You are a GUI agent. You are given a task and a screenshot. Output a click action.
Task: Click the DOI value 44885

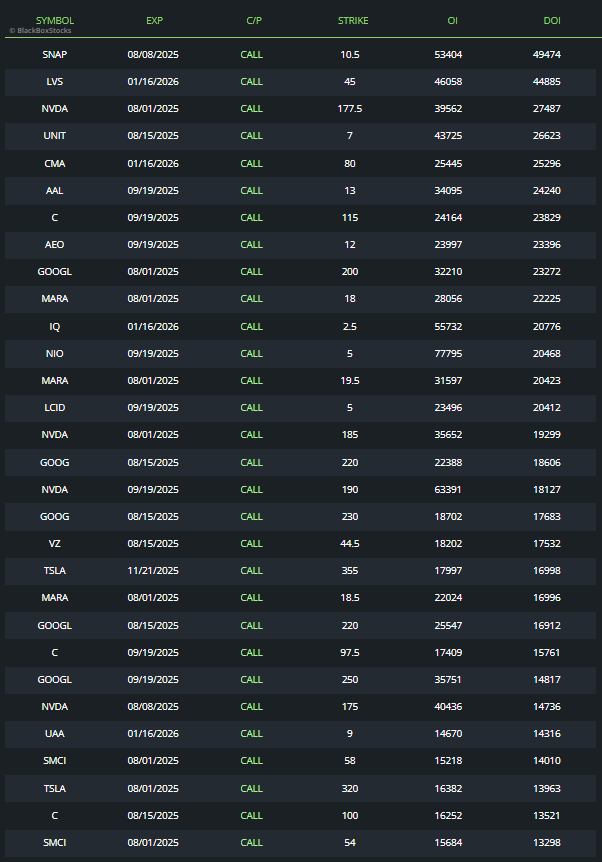pos(546,81)
